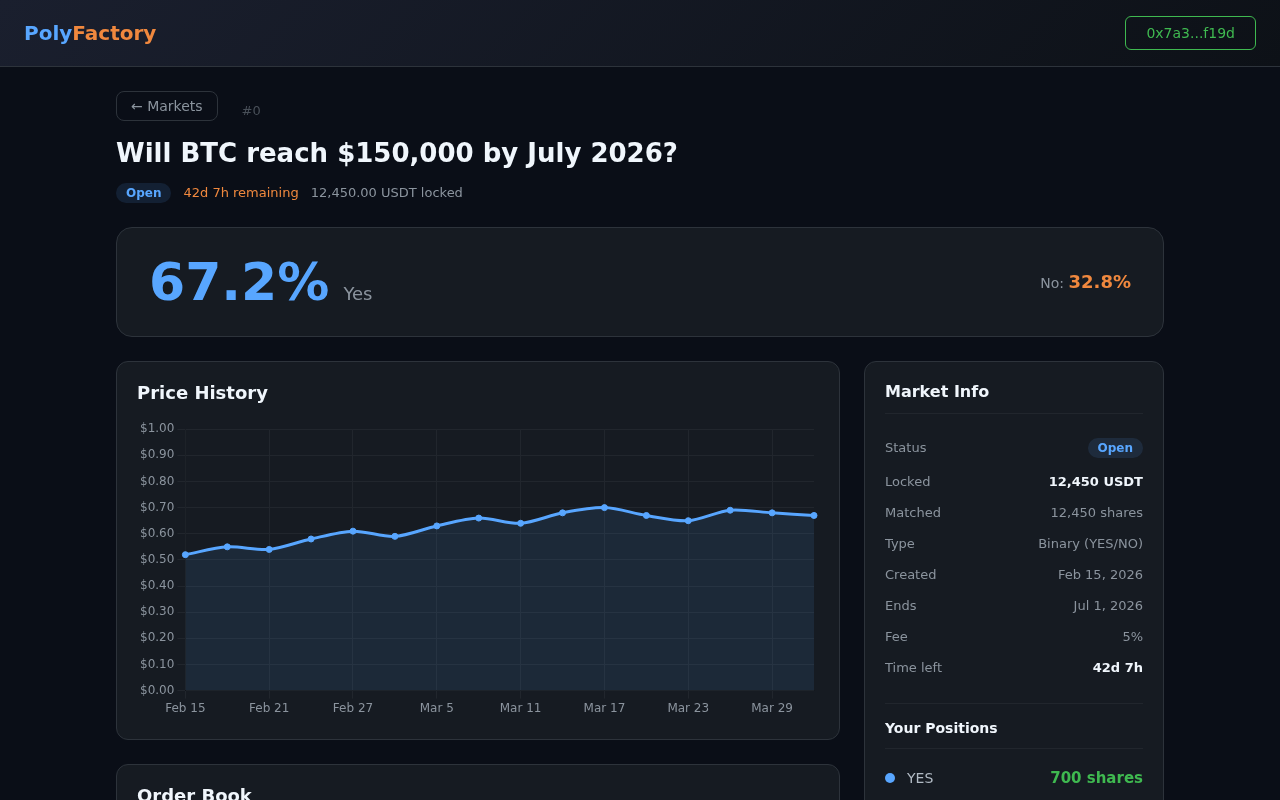The height and width of the screenshot is (800, 1280).
Task: Click the 67.2% Yes probability value
Action: (x=239, y=282)
